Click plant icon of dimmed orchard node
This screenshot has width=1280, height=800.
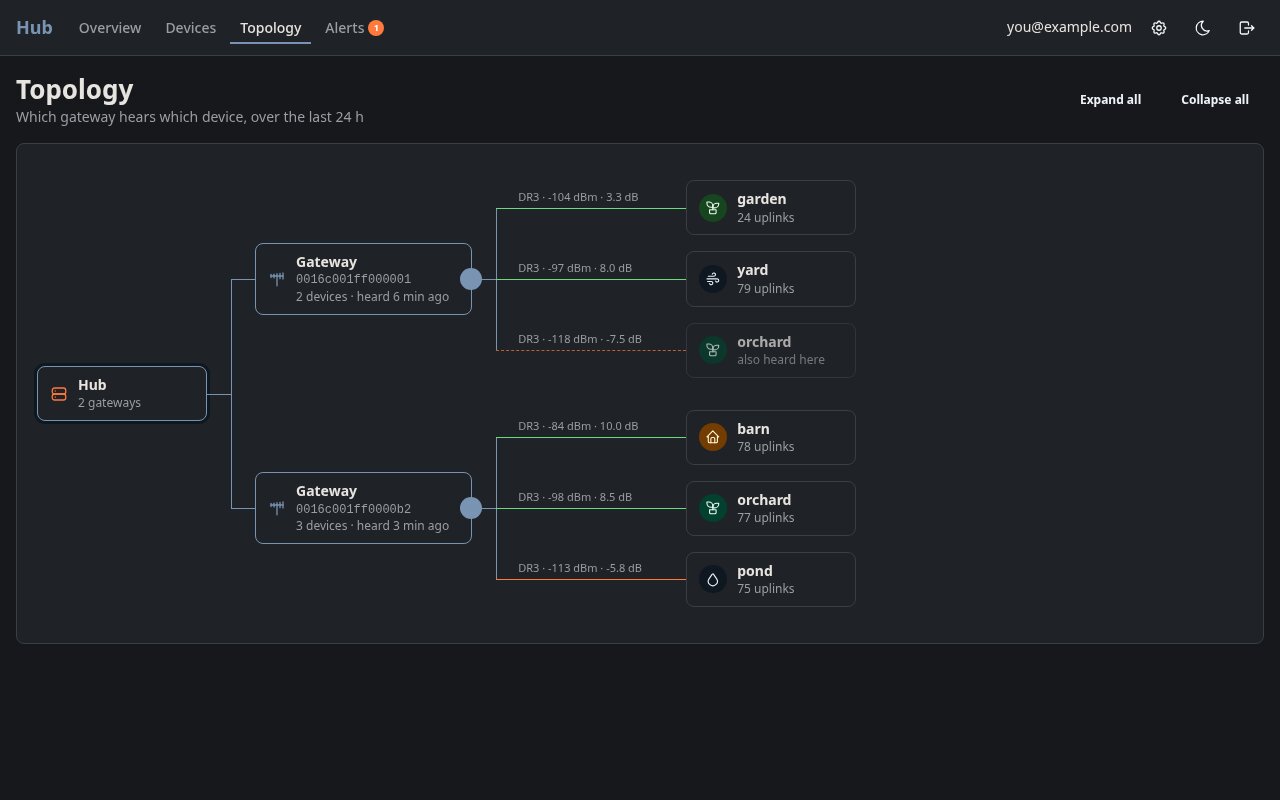[713, 350]
